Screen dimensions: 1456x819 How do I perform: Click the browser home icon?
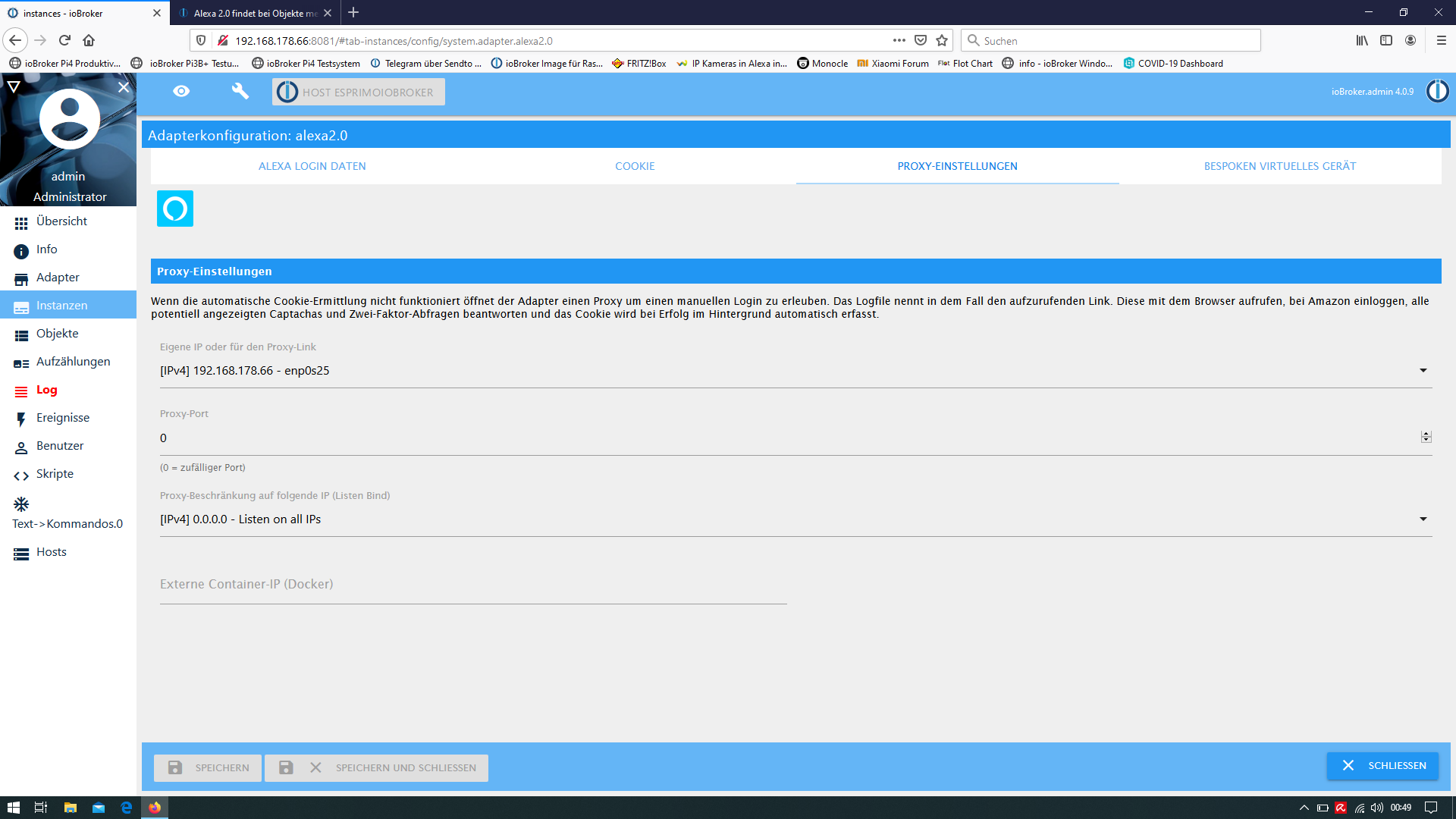[89, 40]
